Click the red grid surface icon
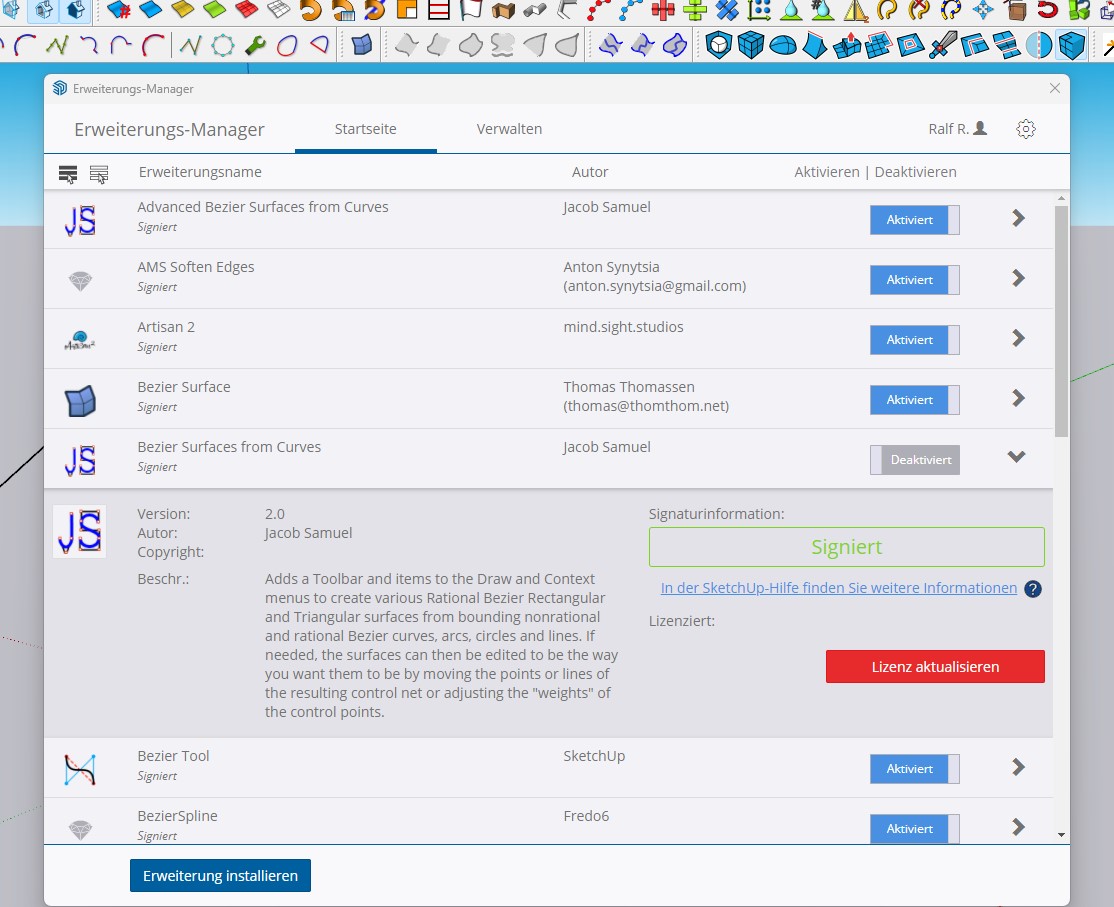The image size is (1114, 907). (x=247, y=11)
